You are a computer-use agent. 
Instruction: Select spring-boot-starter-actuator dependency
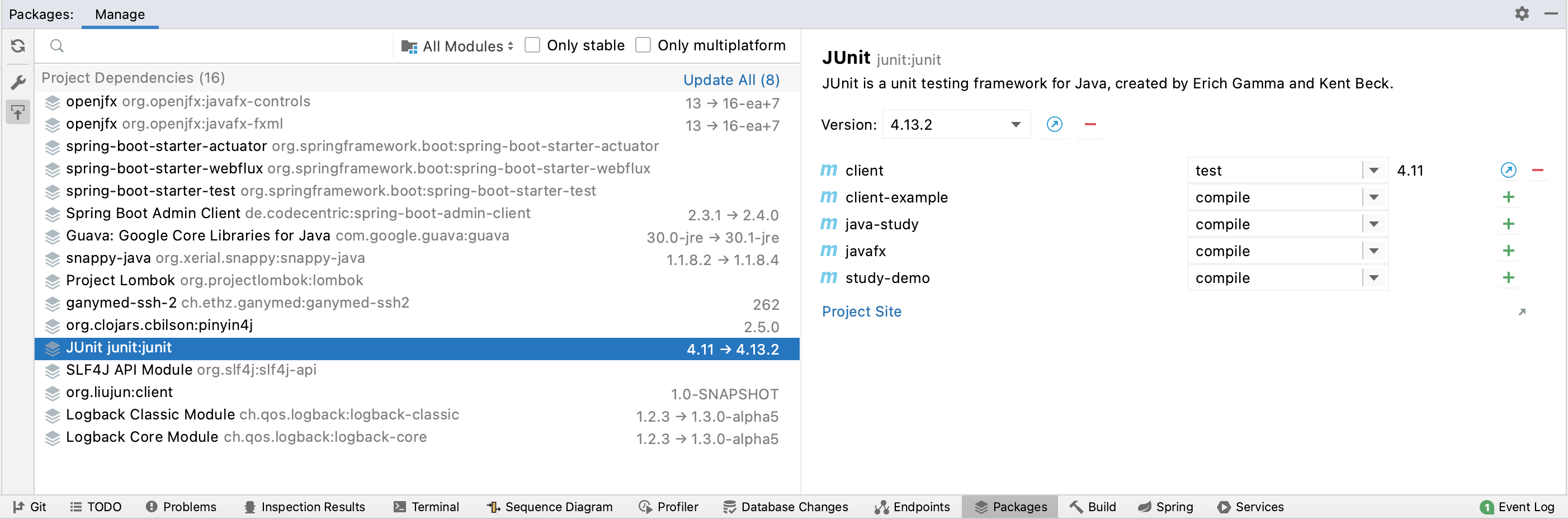(x=417, y=147)
